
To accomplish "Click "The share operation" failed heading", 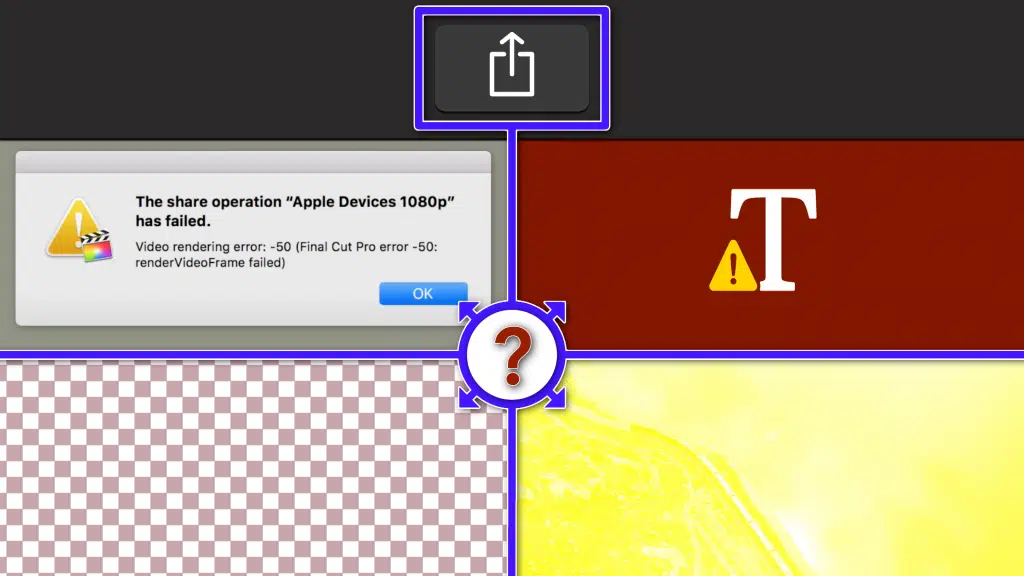I will (x=295, y=211).
